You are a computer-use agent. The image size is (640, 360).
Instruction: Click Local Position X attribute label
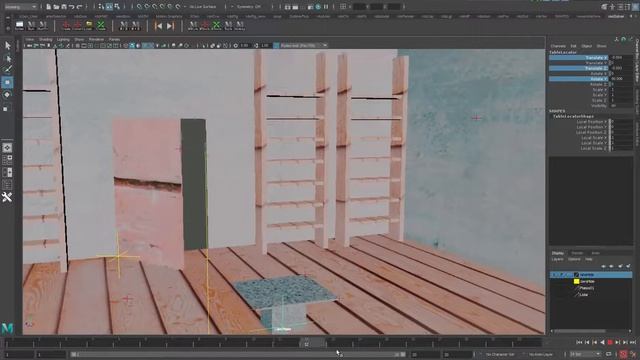click(591, 122)
